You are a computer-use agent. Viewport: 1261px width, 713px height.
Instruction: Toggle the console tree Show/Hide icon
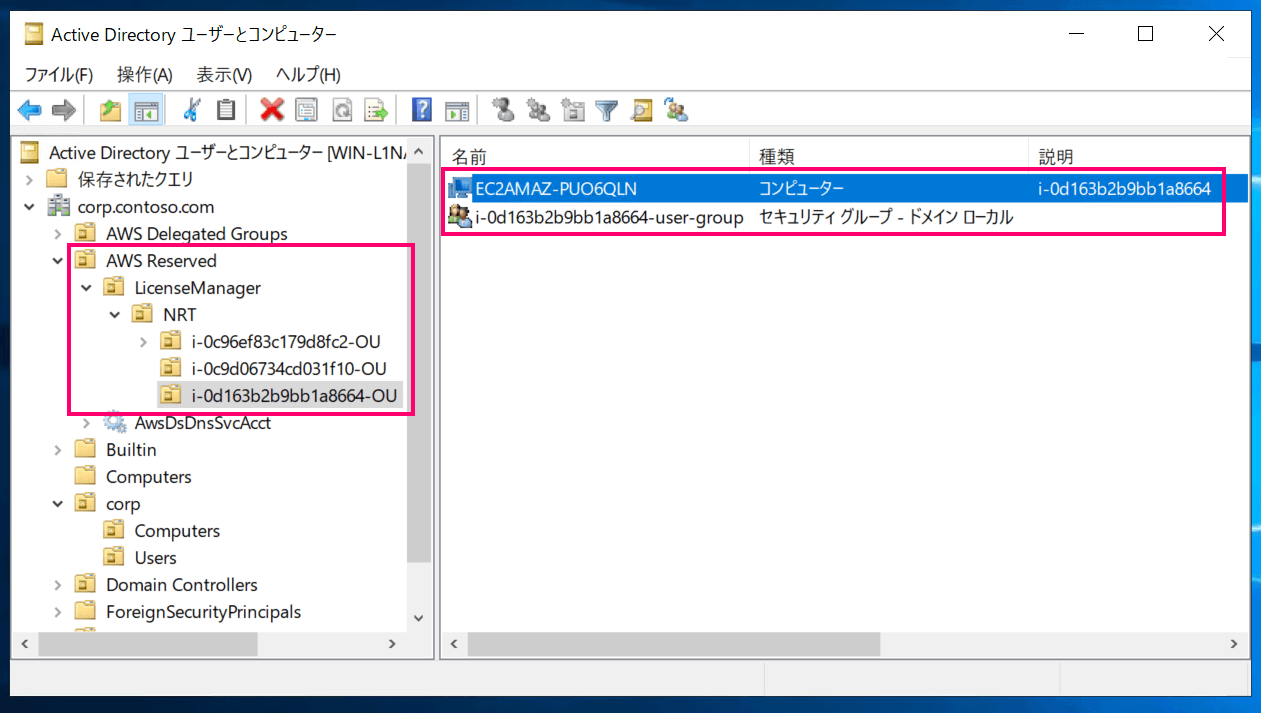tap(146, 110)
